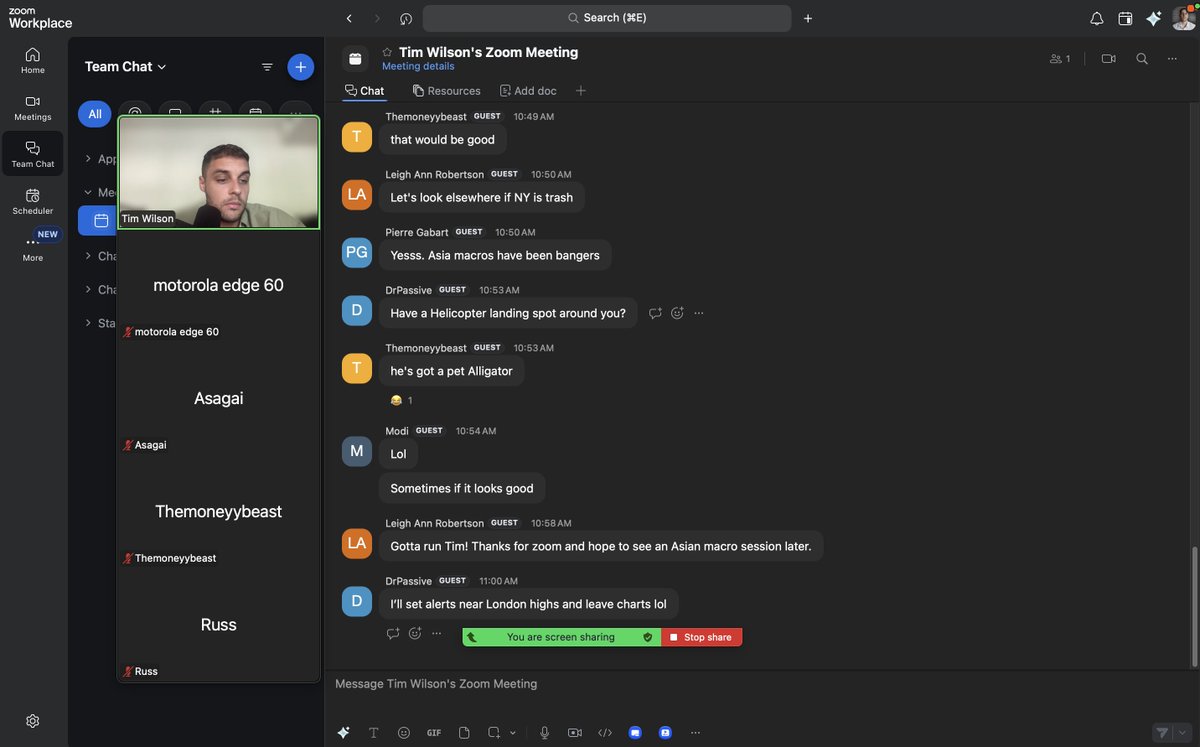Screen dimensions: 1200x747
Task: Open Meeting details link
Action: click(418, 64)
